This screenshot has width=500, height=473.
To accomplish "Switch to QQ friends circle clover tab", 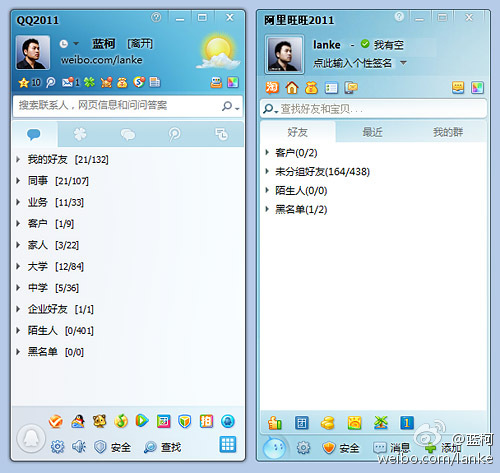I will 80,134.
